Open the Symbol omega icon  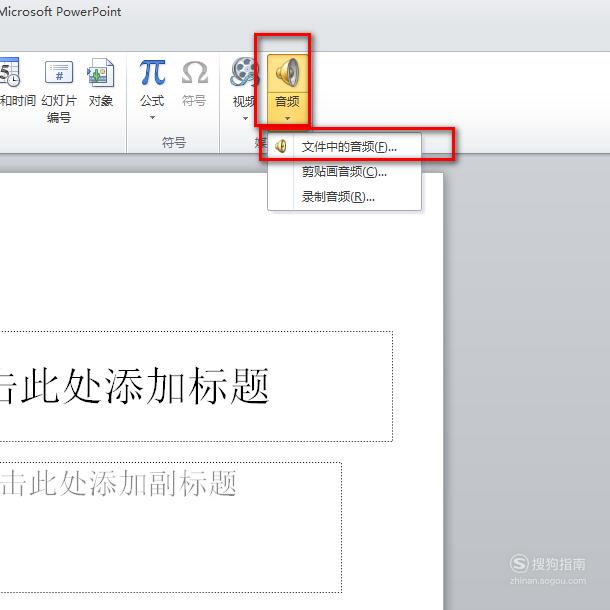(x=195, y=72)
